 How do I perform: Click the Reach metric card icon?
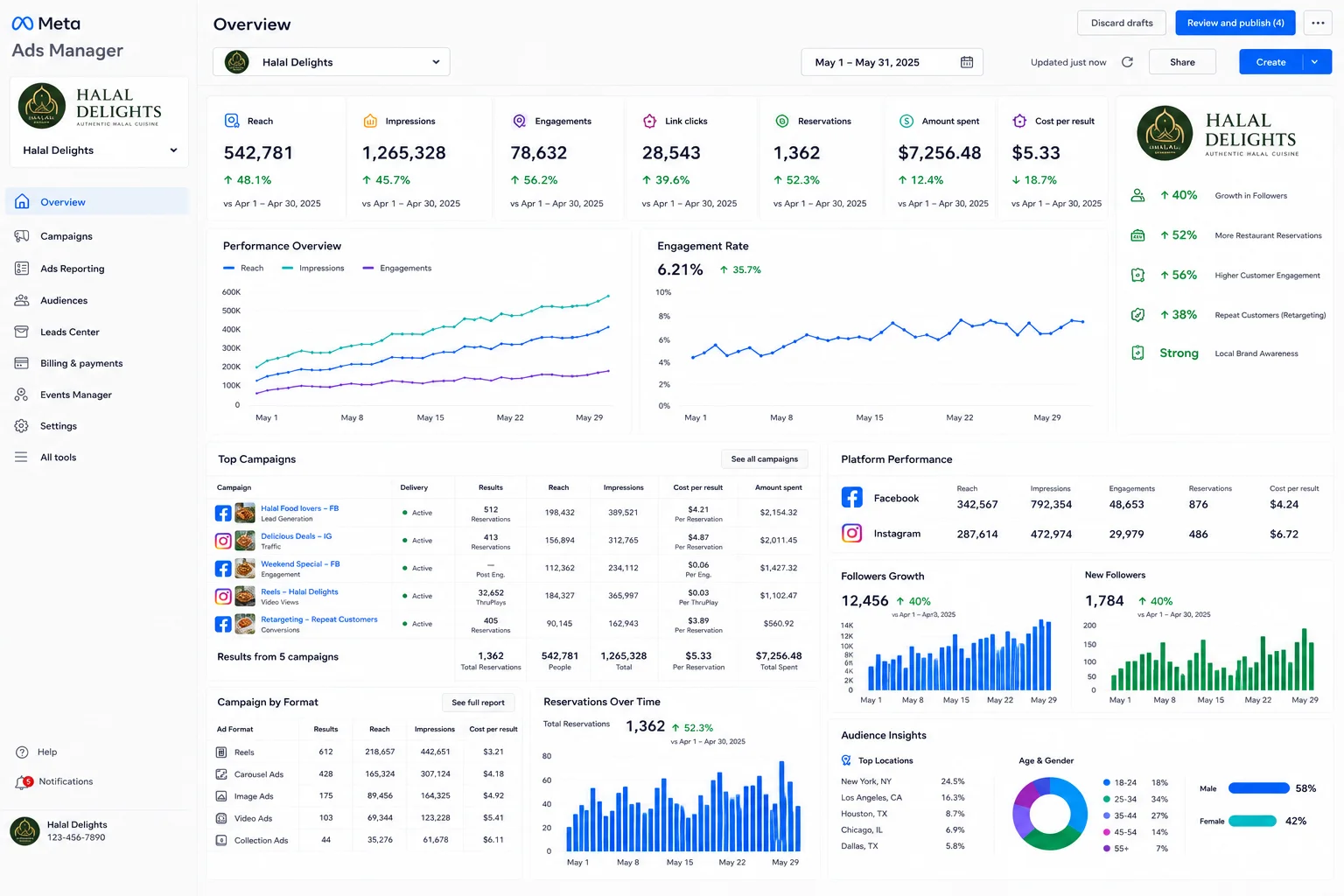[x=232, y=121]
